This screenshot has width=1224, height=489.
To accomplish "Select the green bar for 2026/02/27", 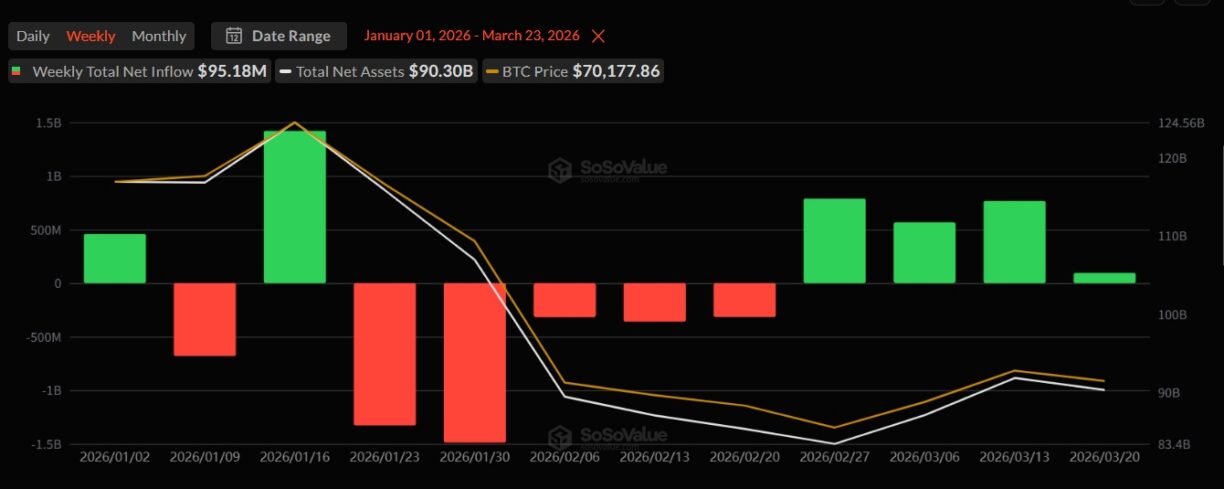I will (x=835, y=241).
